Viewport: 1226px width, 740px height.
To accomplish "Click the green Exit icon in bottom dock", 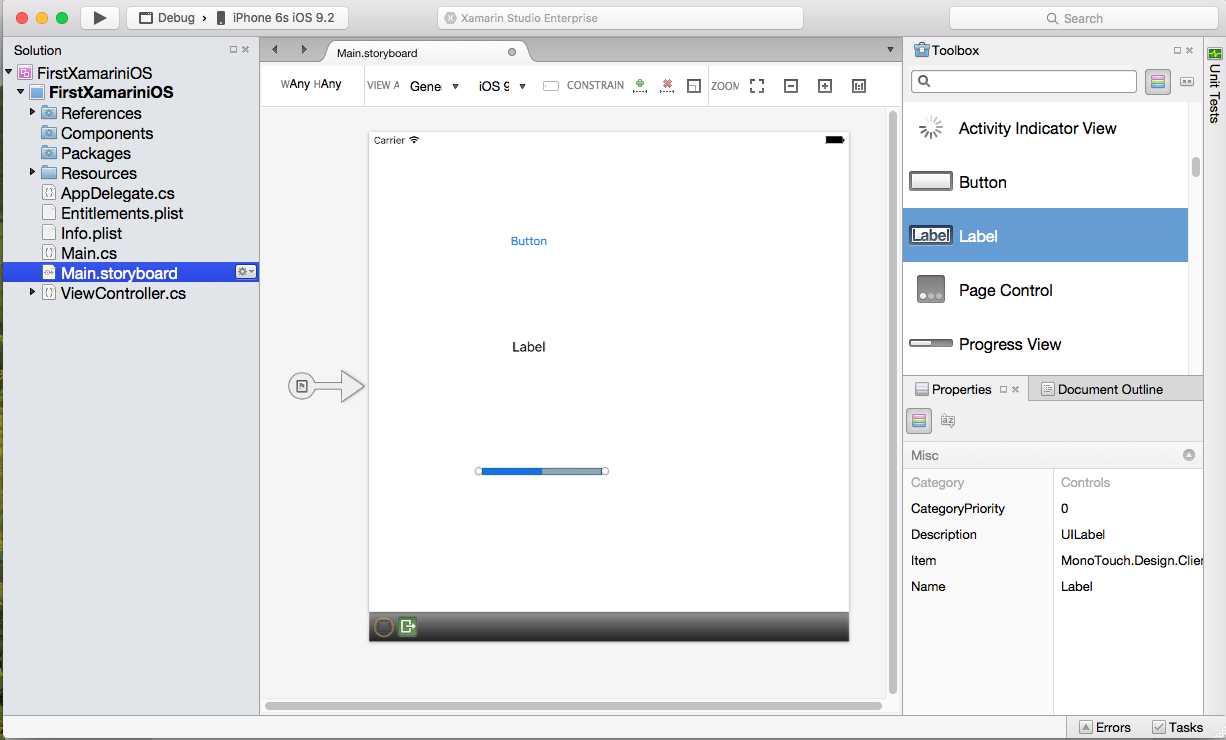I will [407, 627].
